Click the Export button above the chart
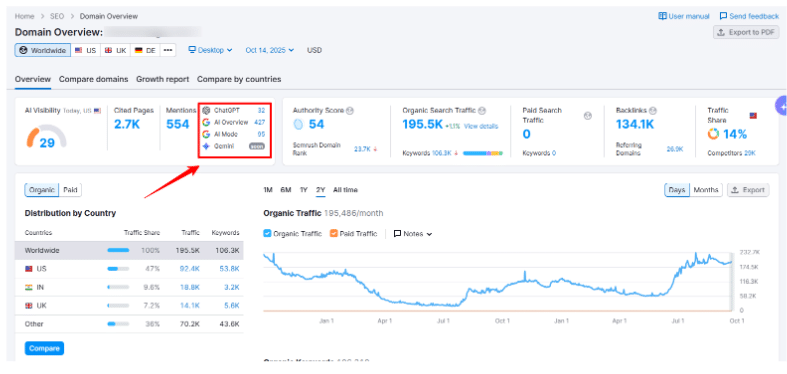787x374 pixels. click(748, 190)
